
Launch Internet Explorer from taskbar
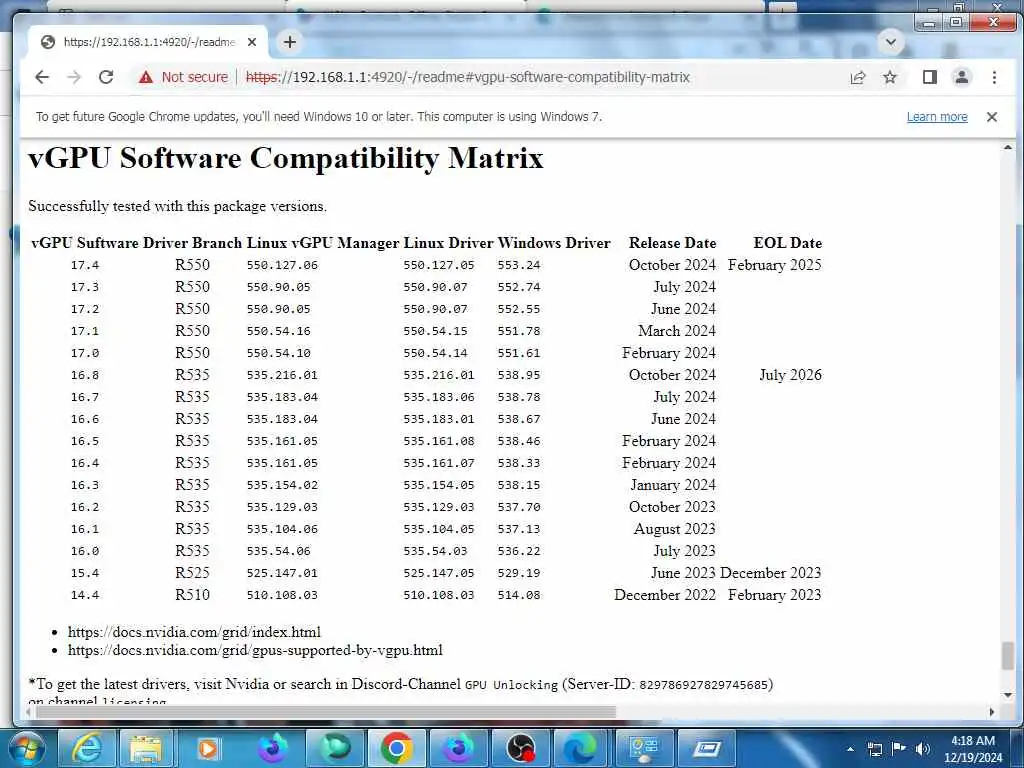86,748
